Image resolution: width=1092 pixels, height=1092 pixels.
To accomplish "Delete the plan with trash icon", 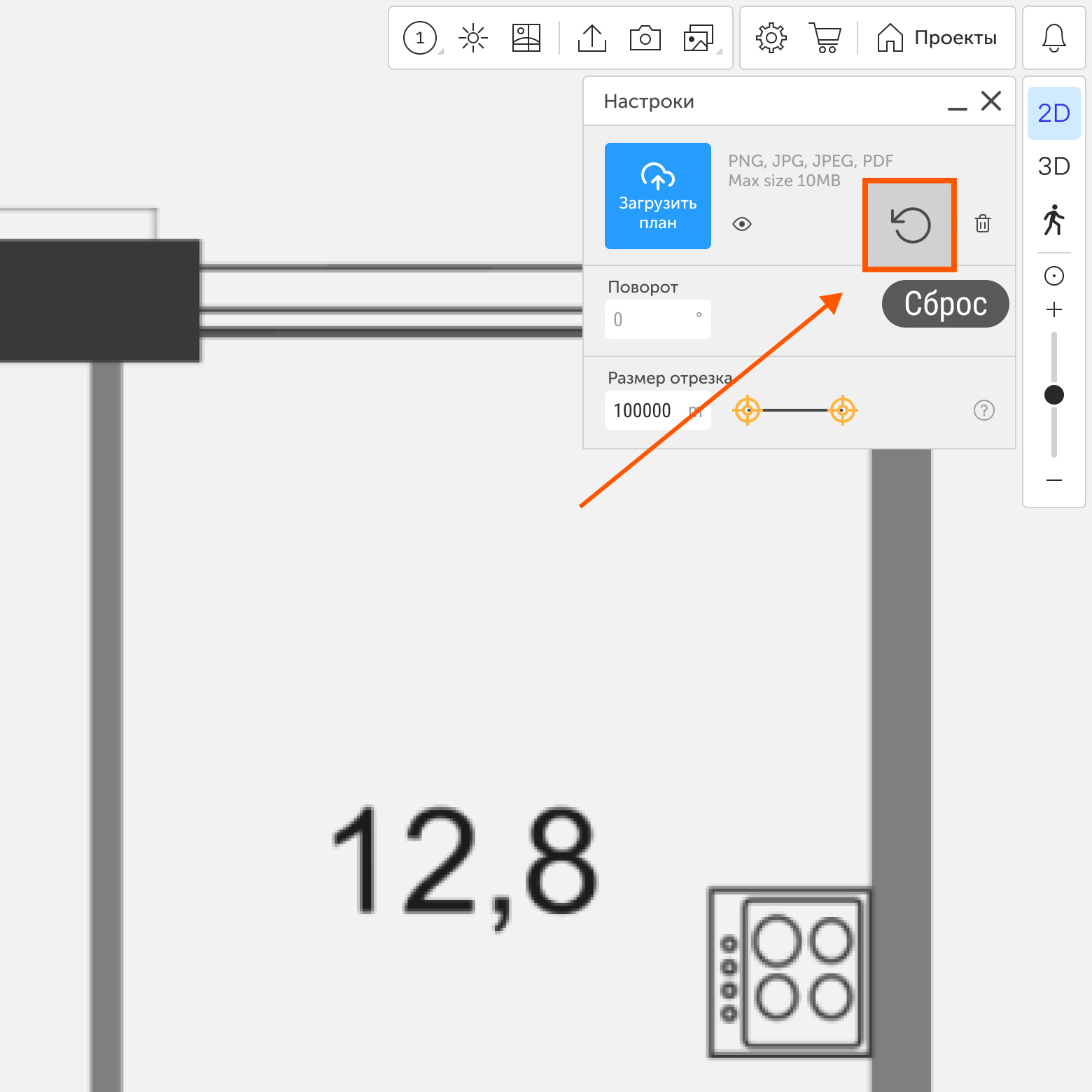I will [983, 224].
